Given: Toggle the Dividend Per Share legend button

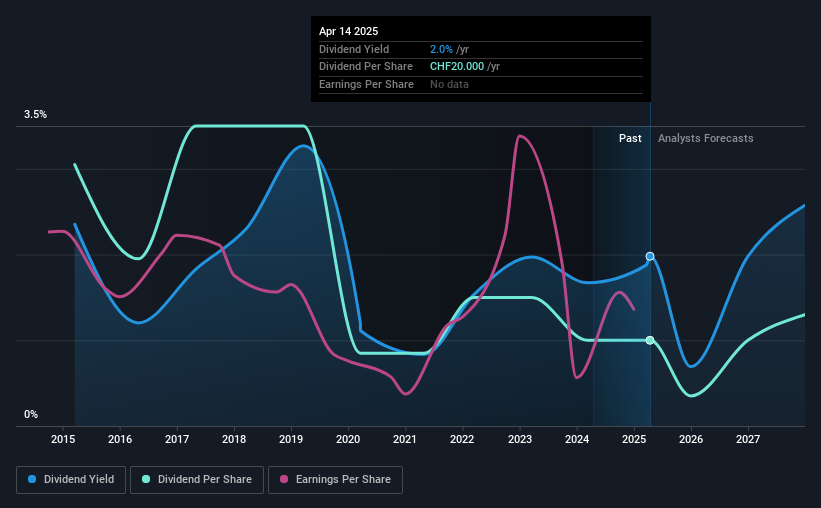Looking at the screenshot, I should click(197, 480).
